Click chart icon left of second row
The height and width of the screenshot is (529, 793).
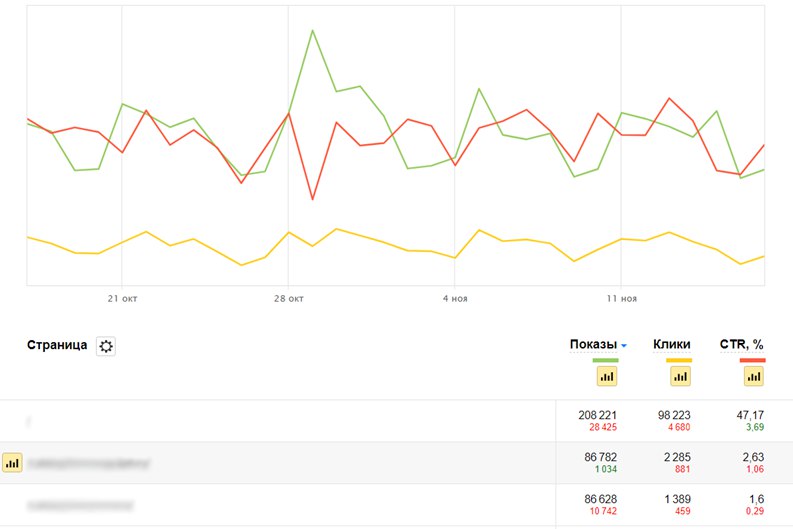12,463
